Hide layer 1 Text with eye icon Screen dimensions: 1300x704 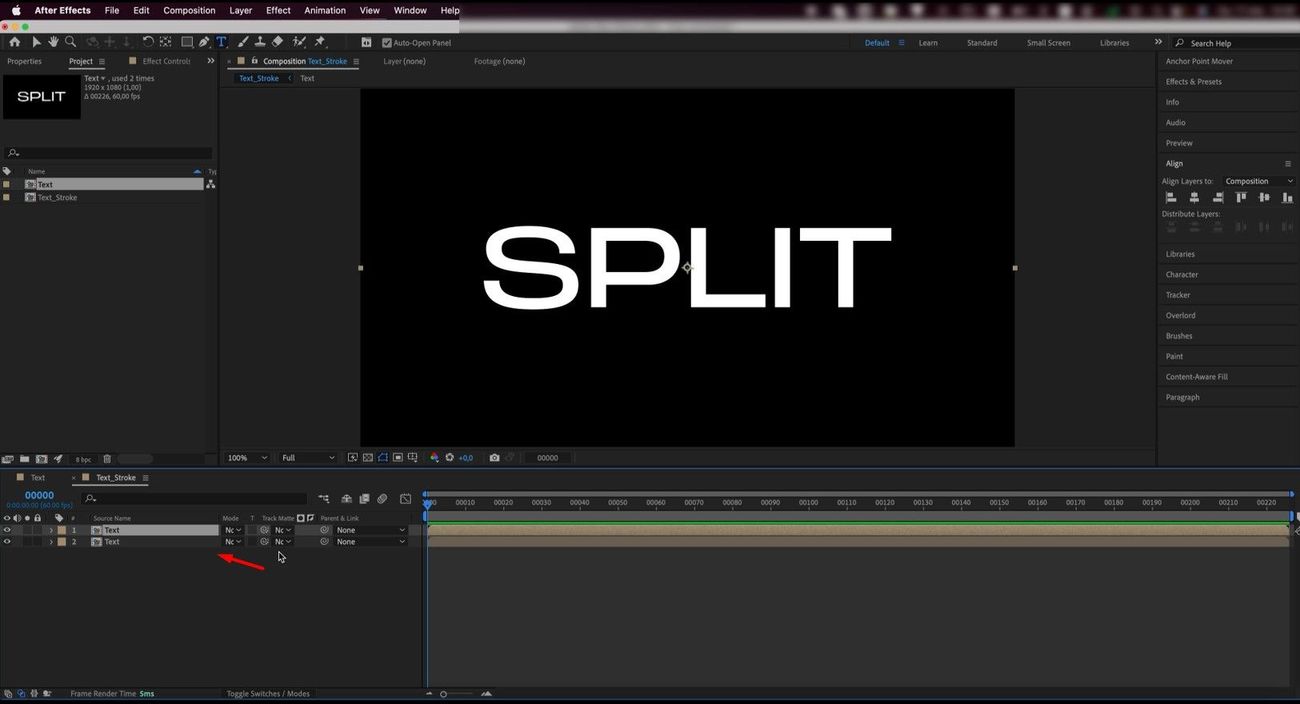coord(7,530)
